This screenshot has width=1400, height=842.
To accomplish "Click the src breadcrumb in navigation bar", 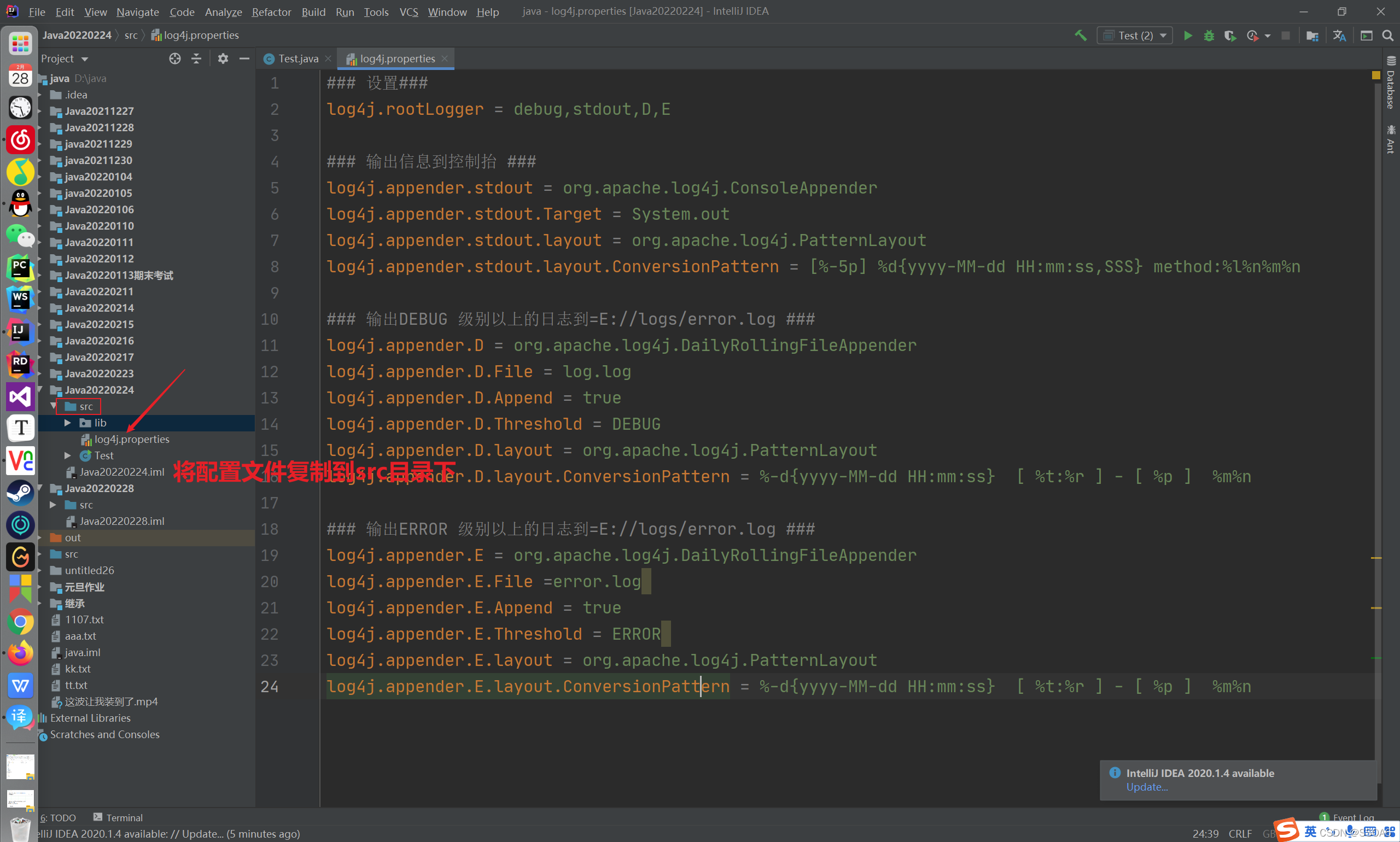I will click(131, 35).
